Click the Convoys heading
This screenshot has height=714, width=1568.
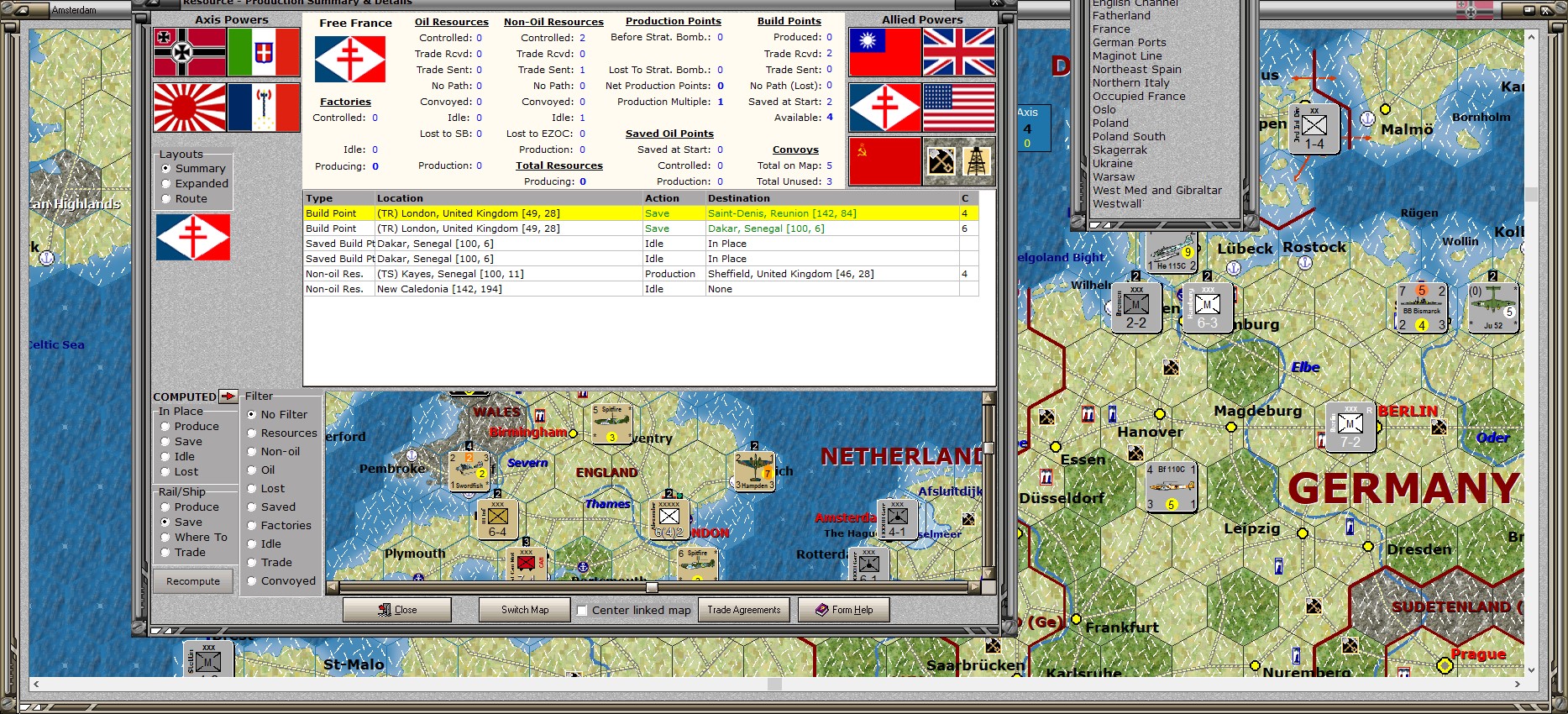click(795, 150)
